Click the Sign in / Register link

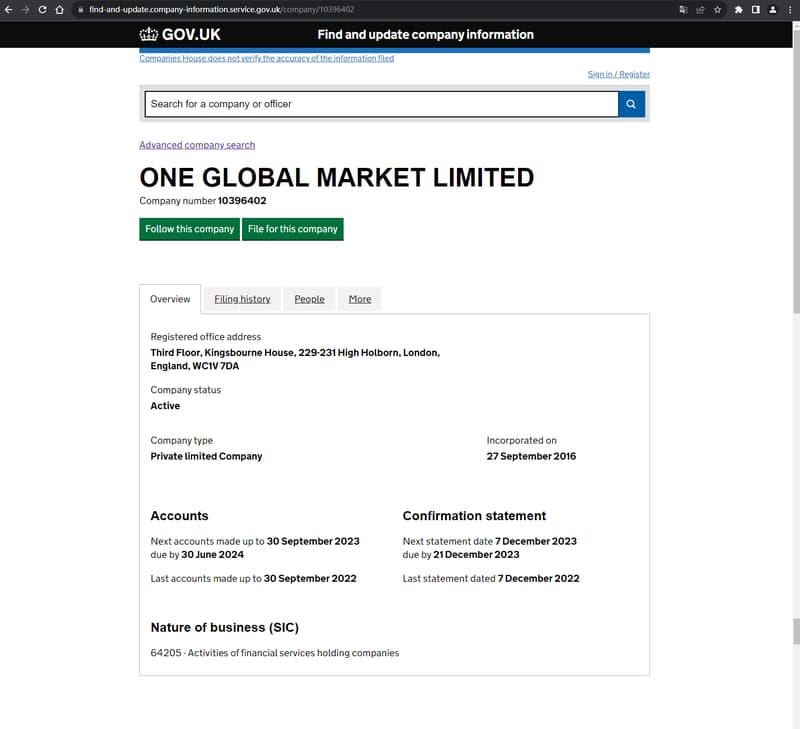coord(618,74)
